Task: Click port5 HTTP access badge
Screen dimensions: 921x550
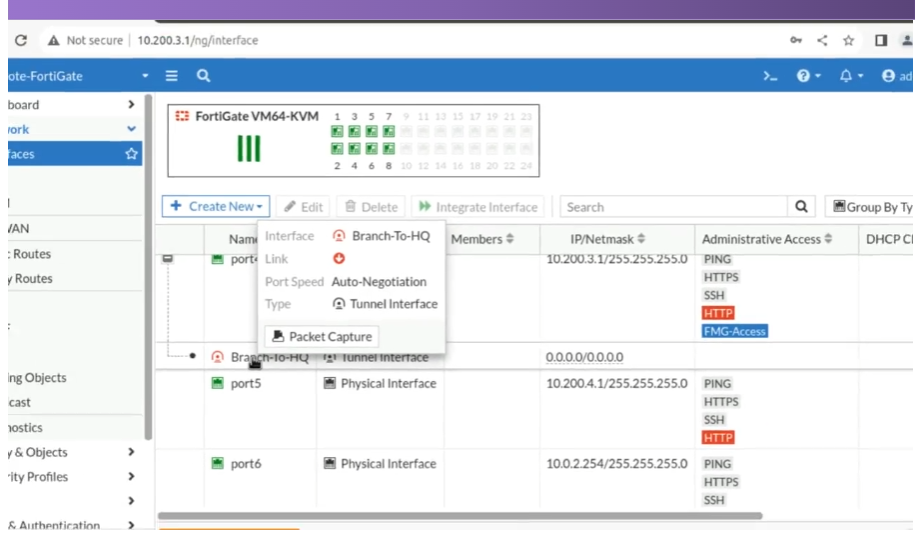Action: pyautogui.click(x=718, y=438)
